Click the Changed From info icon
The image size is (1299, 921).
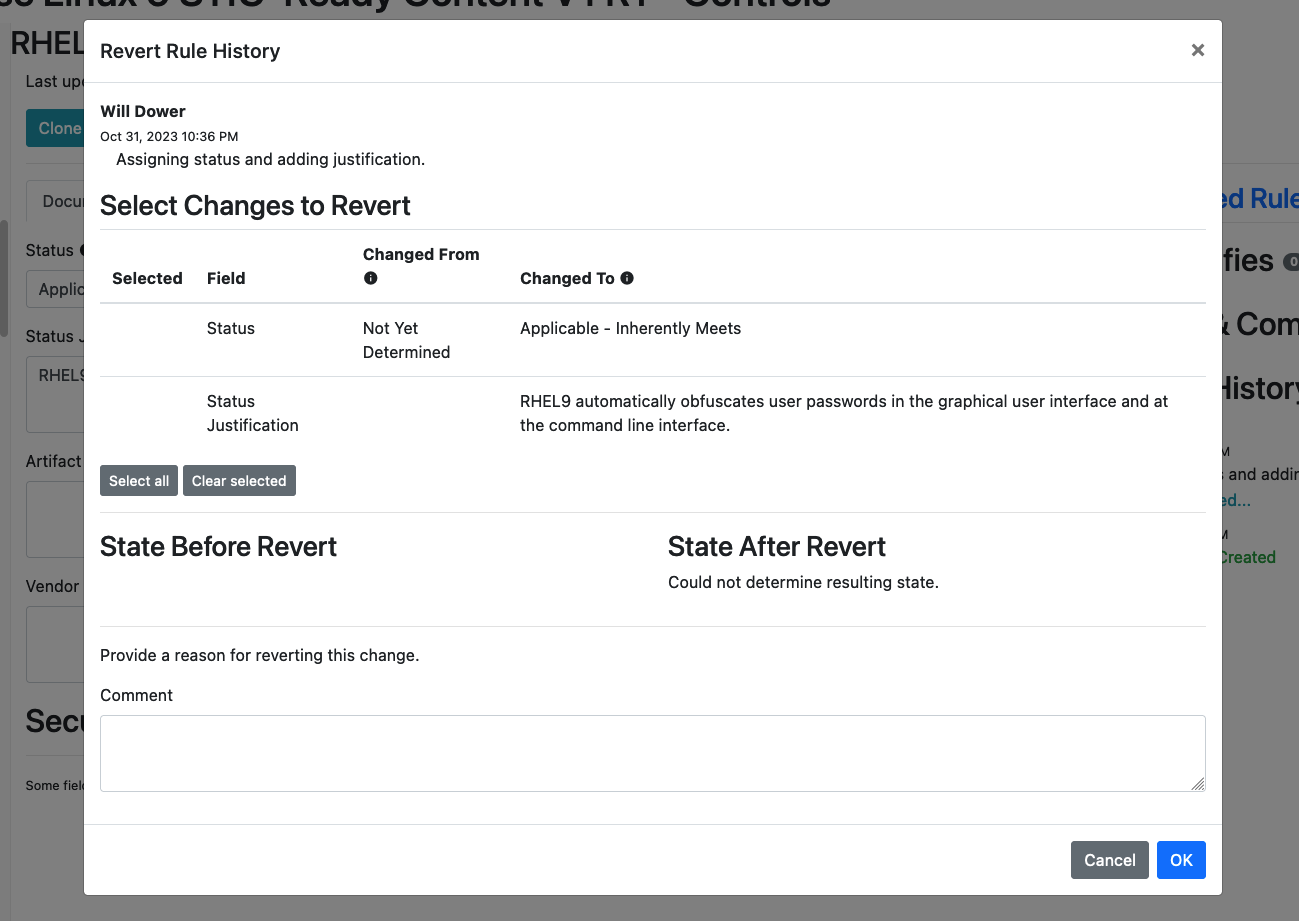click(x=370, y=278)
